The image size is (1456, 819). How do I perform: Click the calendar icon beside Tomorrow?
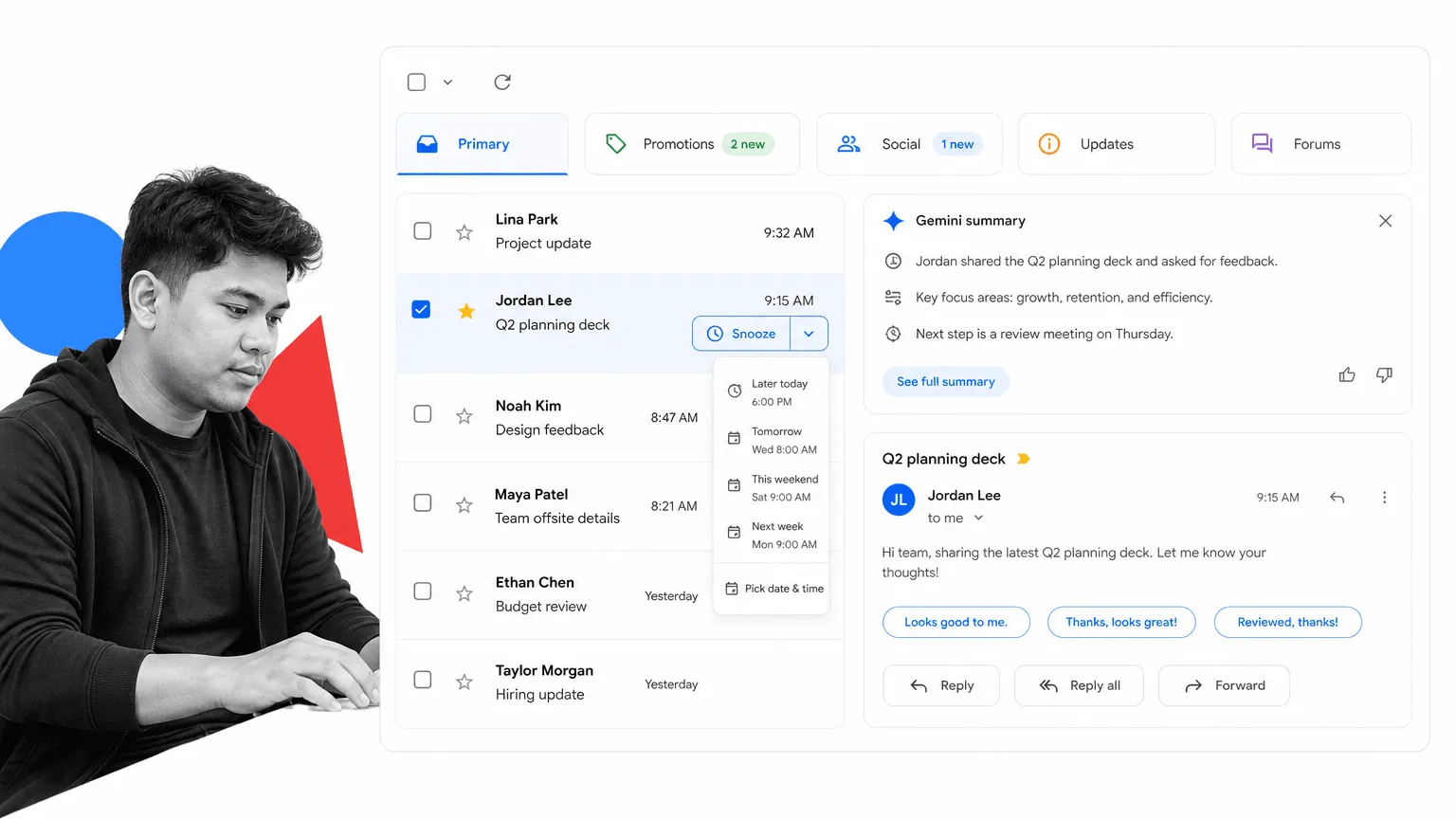pos(734,438)
